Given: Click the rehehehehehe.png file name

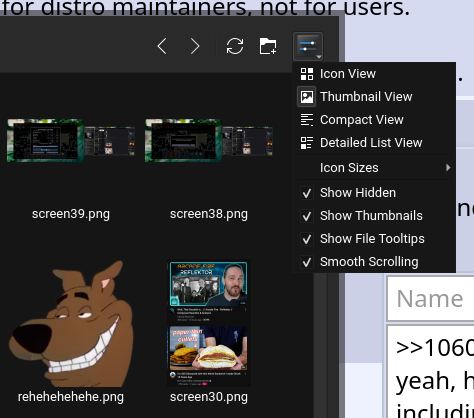Looking at the screenshot, I should [x=71, y=397].
